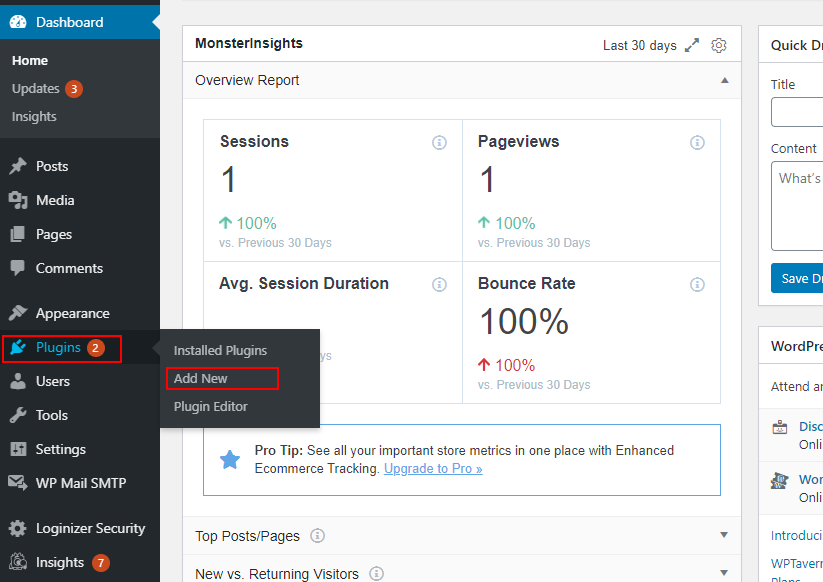This screenshot has height=582, width=823.
Task: Click the Pages sidebar icon
Action: pyautogui.click(x=18, y=234)
